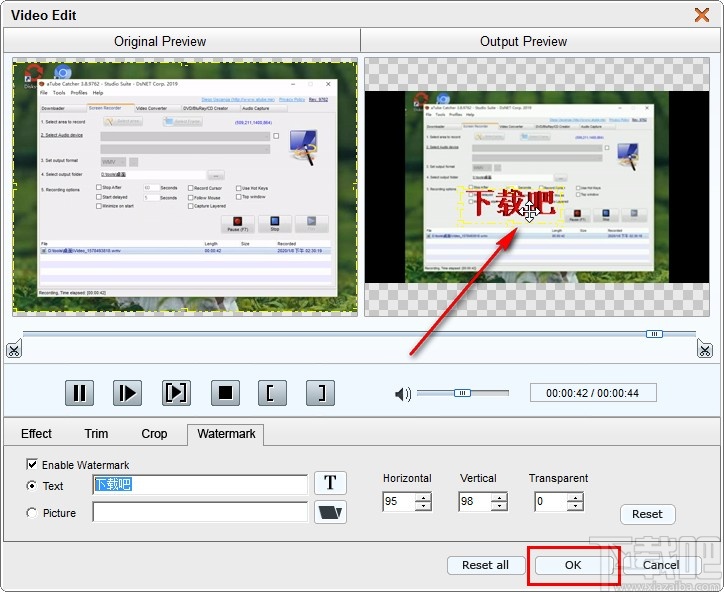
Task: Click the Cancel button
Action: pos(661,565)
